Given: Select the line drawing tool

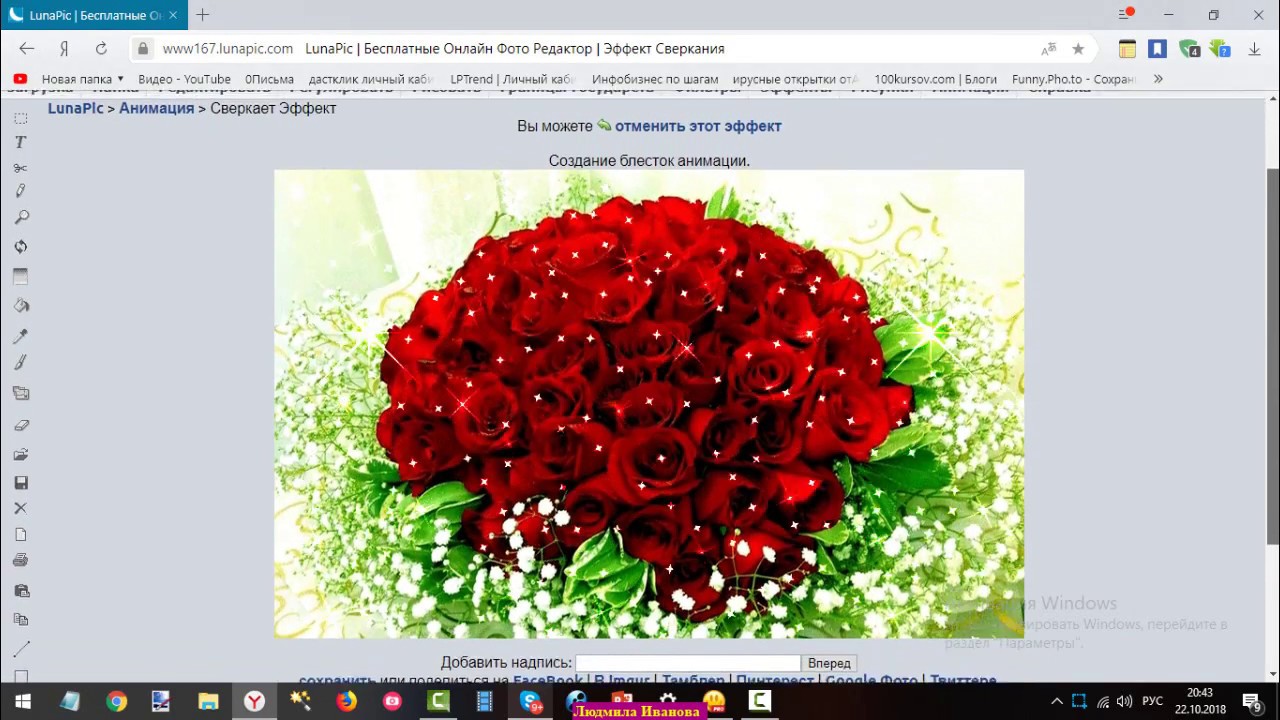Looking at the screenshot, I should point(21,649).
